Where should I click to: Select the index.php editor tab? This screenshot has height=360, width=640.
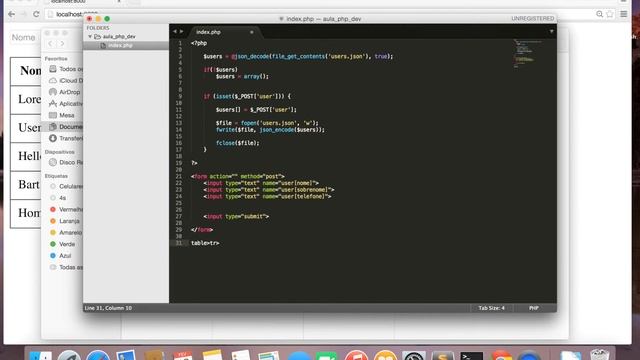208,32
